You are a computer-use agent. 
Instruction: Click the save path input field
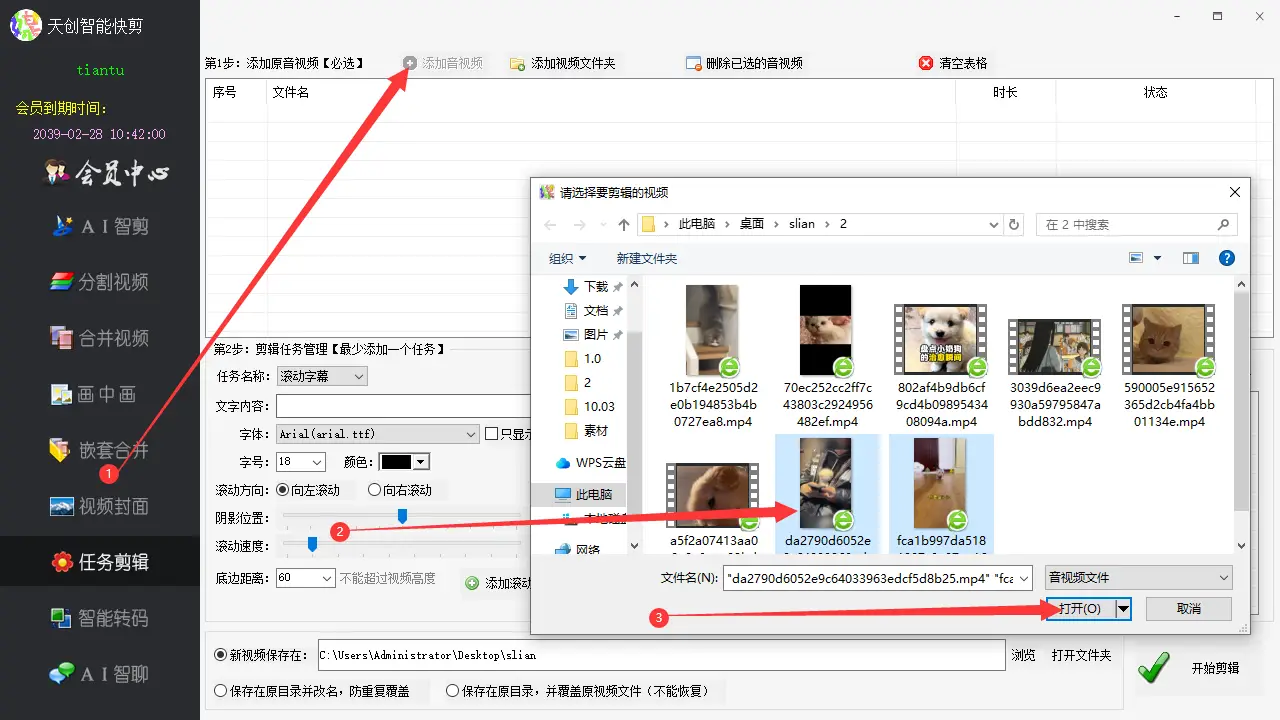(x=661, y=655)
